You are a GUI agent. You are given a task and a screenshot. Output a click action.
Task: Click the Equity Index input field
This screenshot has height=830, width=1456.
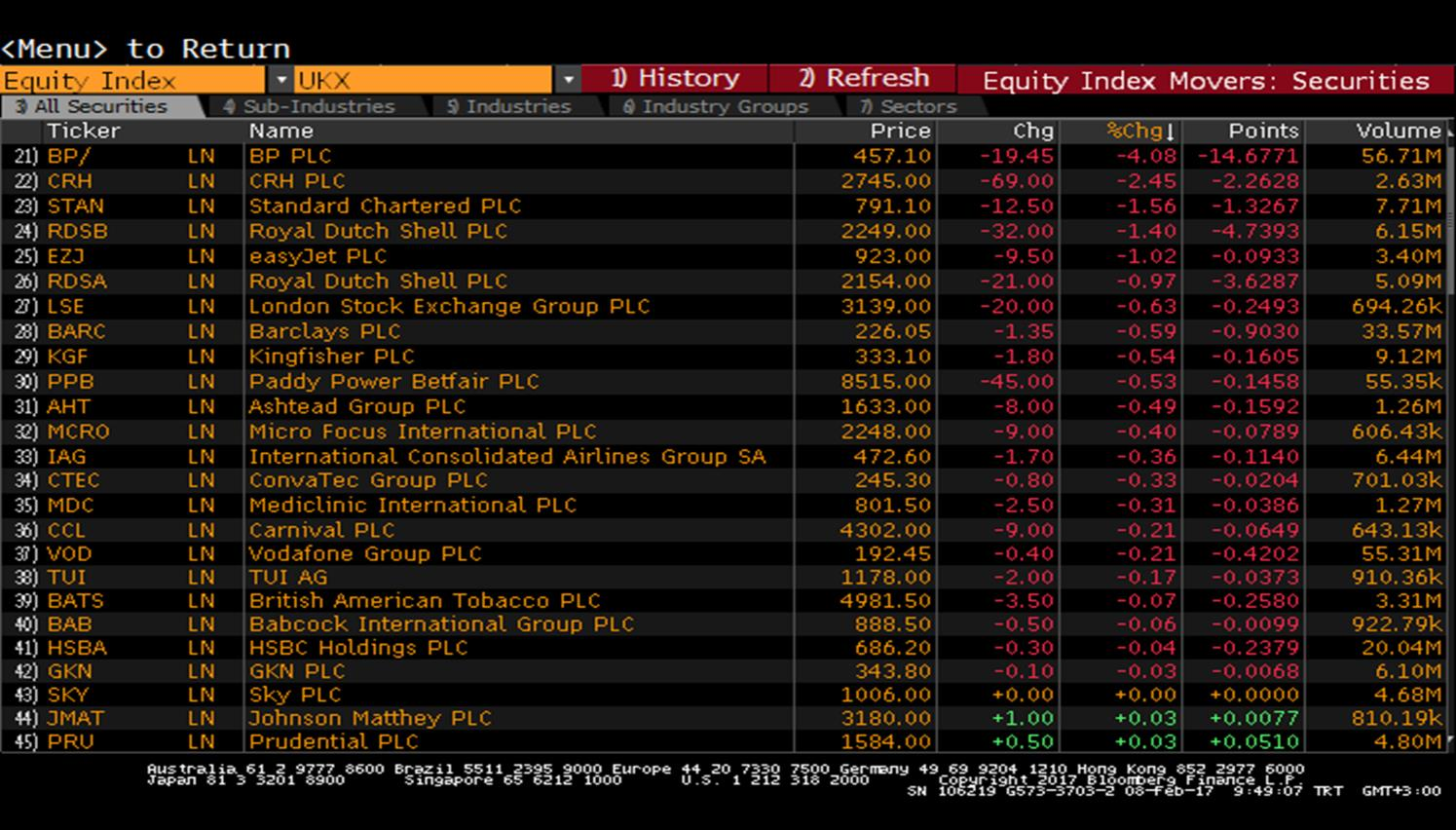point(133,80)
